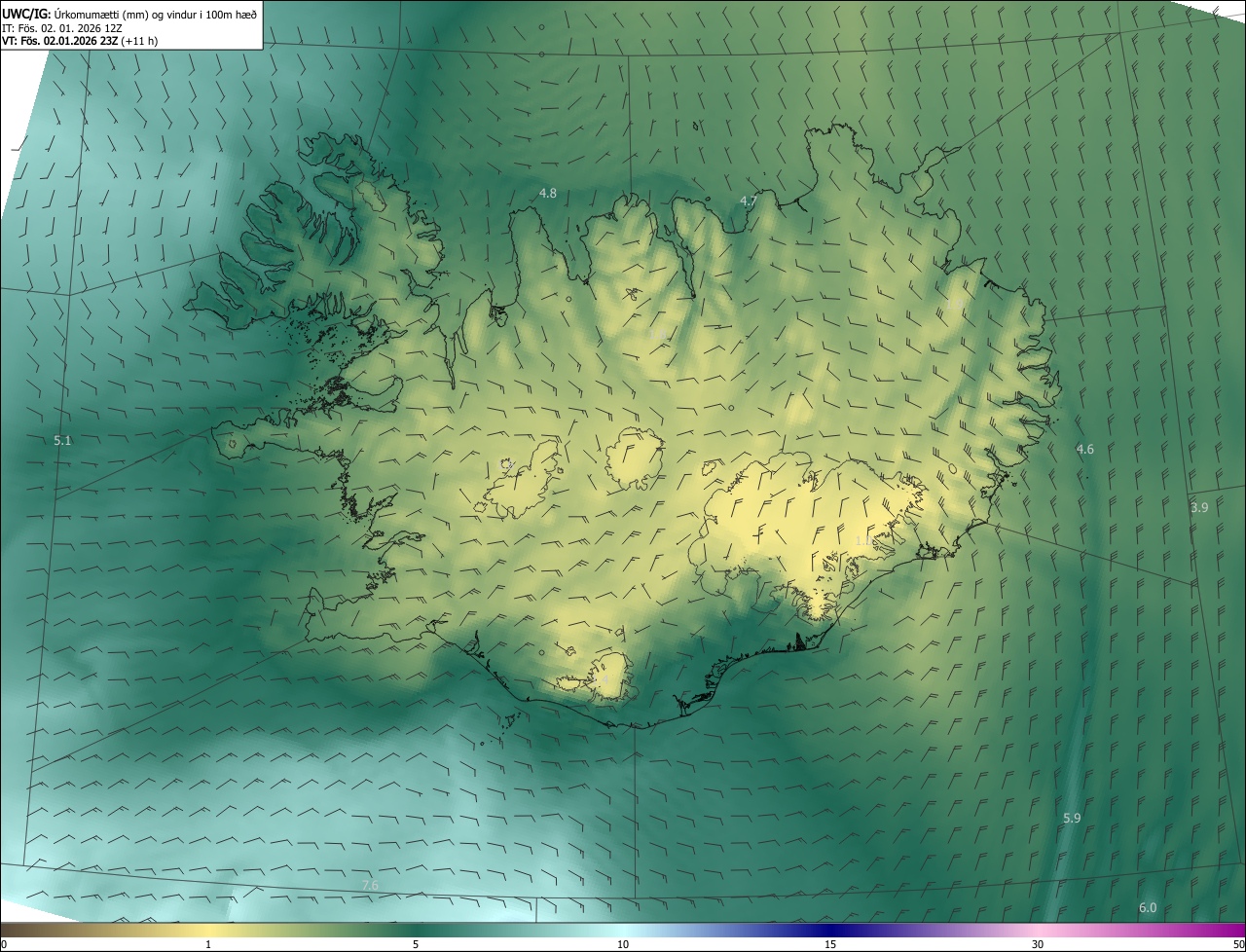Click the "10" tick label on the color scale
1246x952 pixels.
tap(623, 945)
